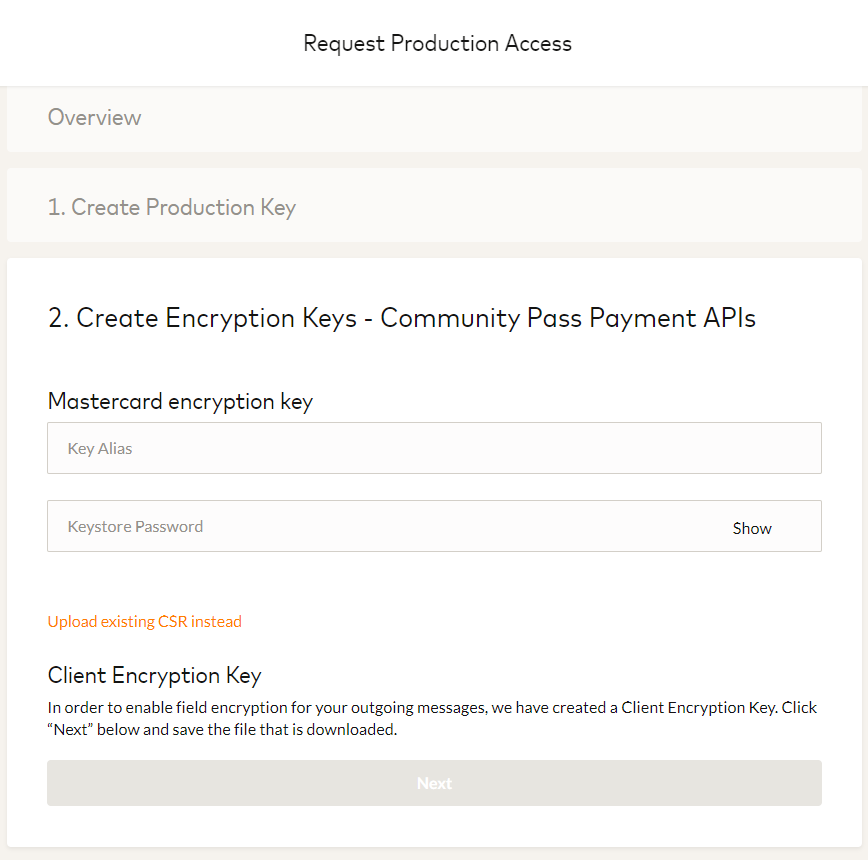Show the keystore password
This screenshot has height=860, width=868.
tap(752, 528)
